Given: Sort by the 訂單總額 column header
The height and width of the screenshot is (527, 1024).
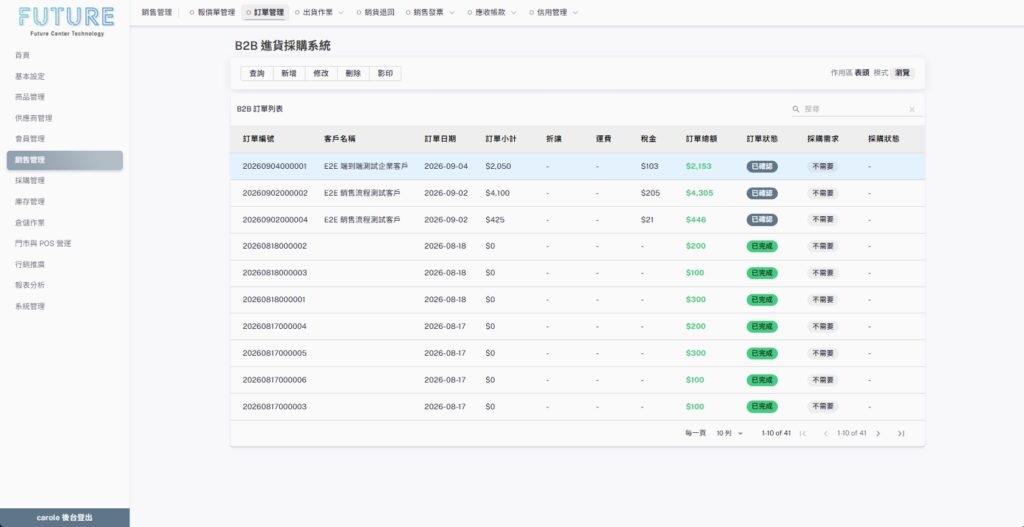Looking at the screenshot, I should tap(701, 139).
